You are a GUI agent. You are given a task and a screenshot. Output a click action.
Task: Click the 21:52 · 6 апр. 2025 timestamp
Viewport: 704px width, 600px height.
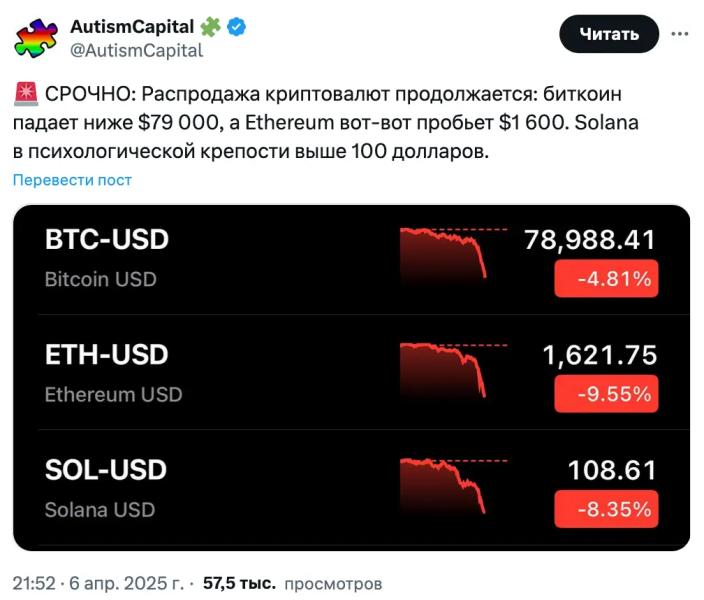tap(97, 582)
